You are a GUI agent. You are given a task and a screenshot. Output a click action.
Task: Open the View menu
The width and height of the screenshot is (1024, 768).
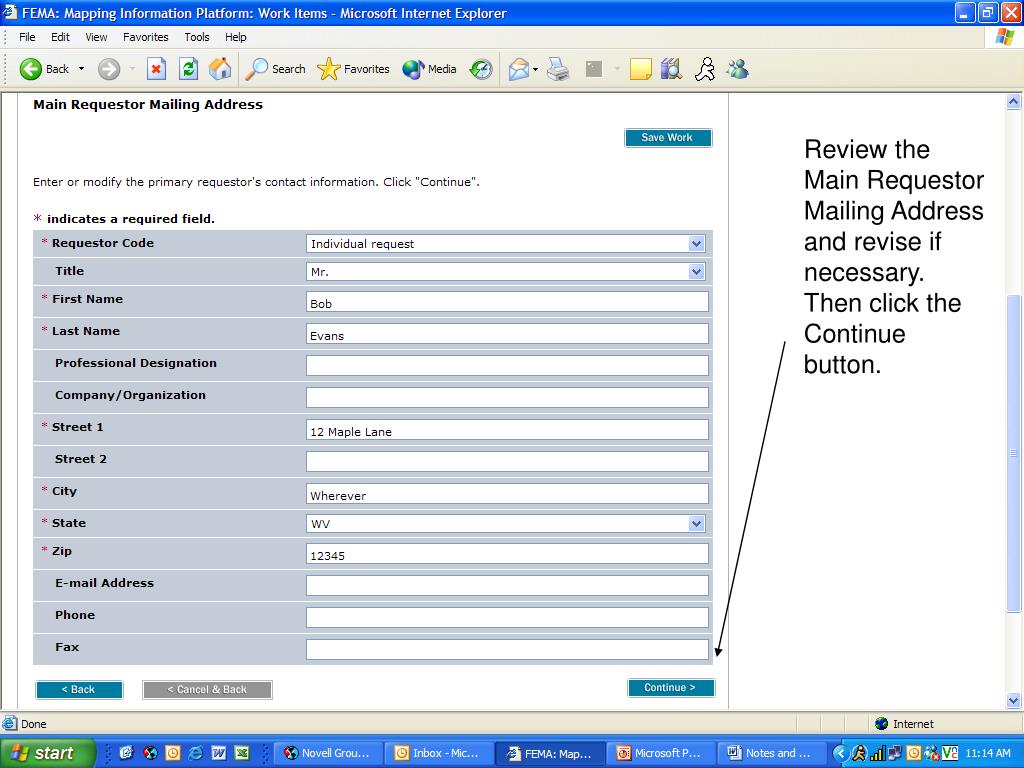pos(96,37)
